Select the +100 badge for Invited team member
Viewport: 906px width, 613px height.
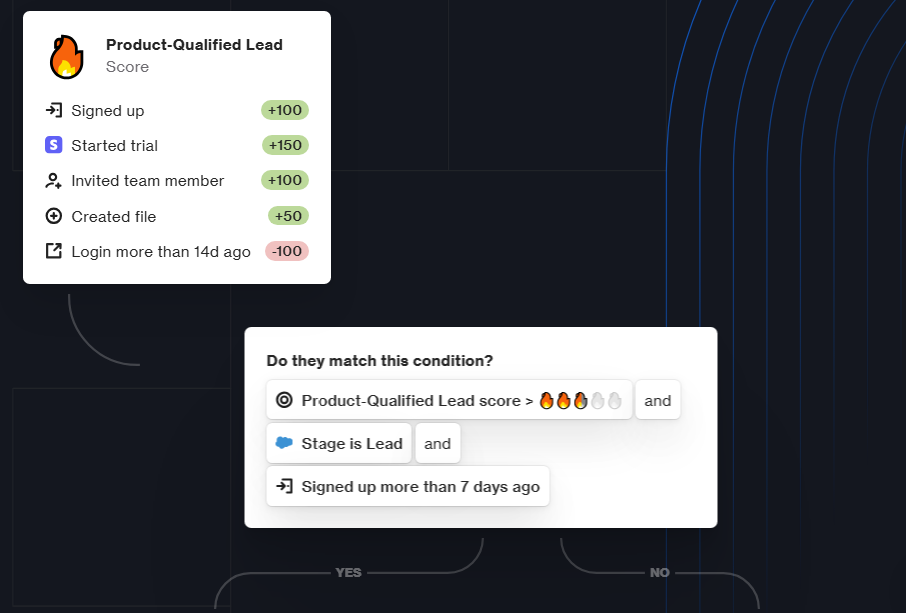[285, 180]
